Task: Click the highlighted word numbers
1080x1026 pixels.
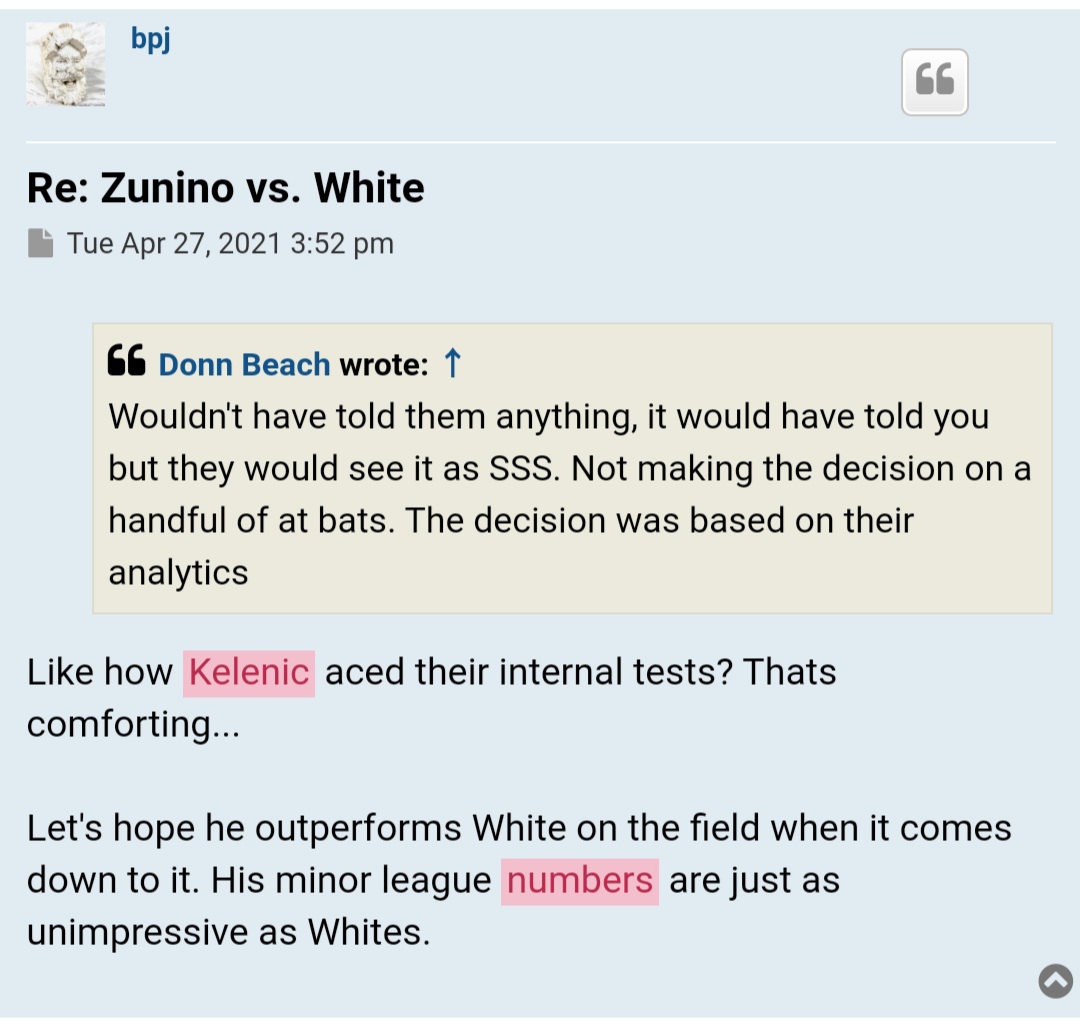Action: click(580, 881)
